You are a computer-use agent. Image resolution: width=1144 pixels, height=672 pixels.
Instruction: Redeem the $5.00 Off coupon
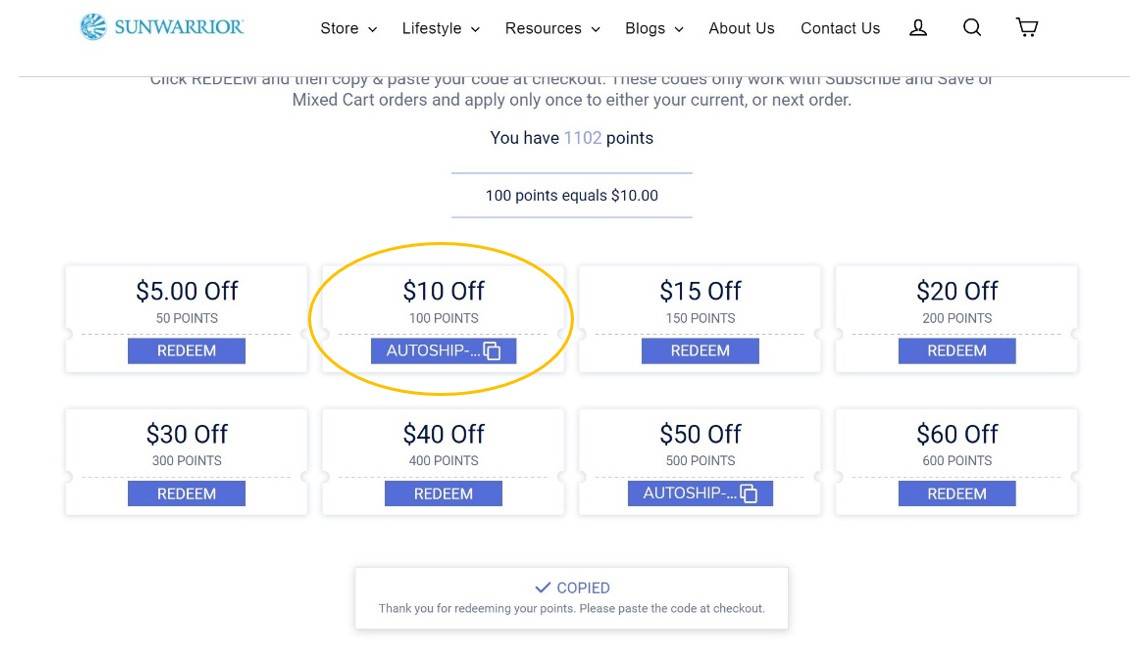pos(187,351)
